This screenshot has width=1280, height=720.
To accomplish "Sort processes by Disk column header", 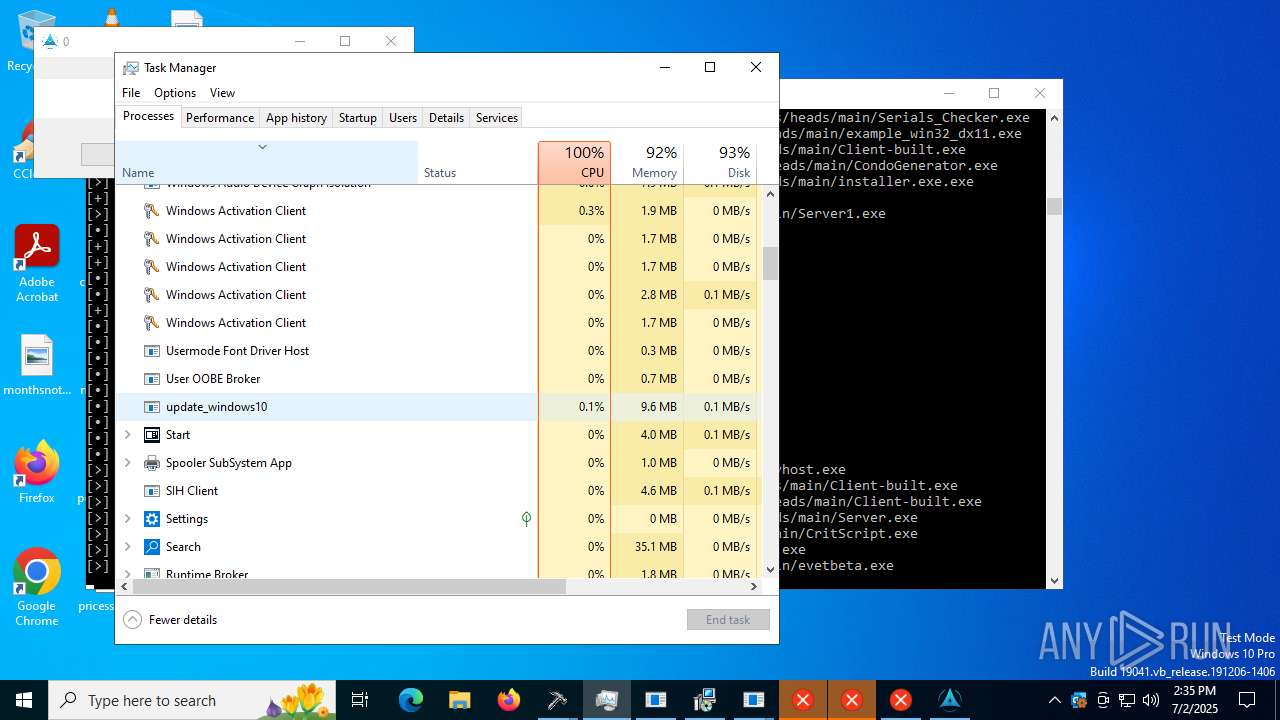I will (720, 162).
